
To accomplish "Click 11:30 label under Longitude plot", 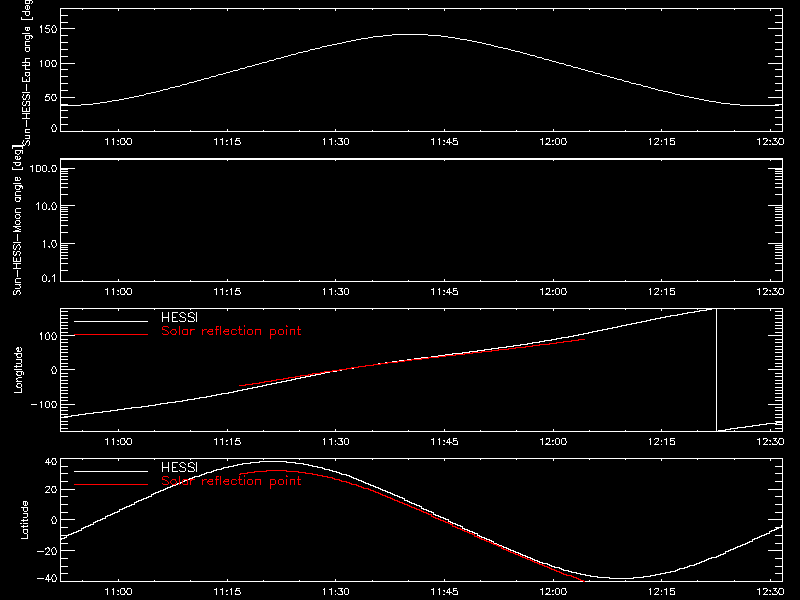I will tap(336, 442).
